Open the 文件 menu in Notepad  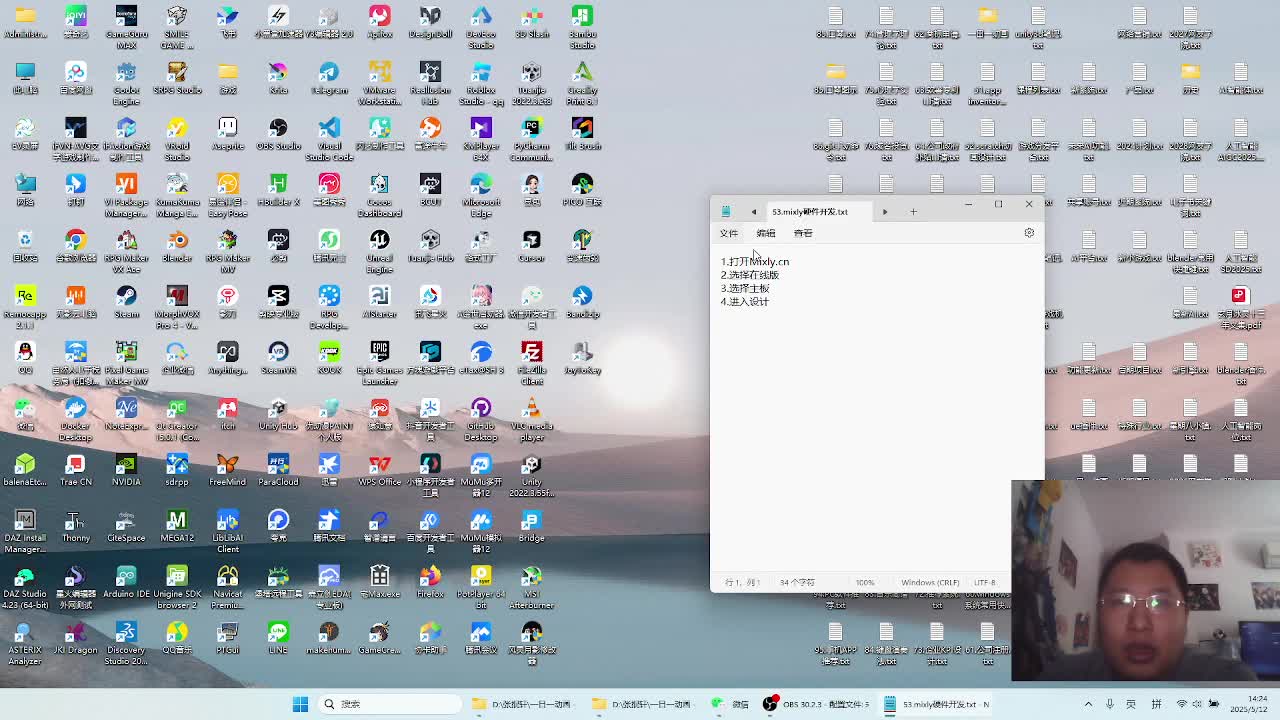[x=728, y=233]
